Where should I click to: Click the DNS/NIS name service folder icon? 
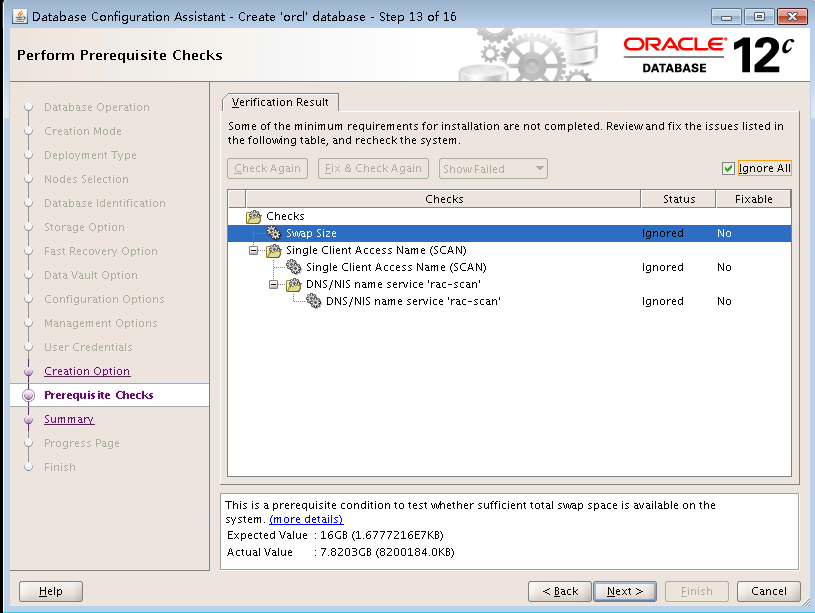pos(294,284)
